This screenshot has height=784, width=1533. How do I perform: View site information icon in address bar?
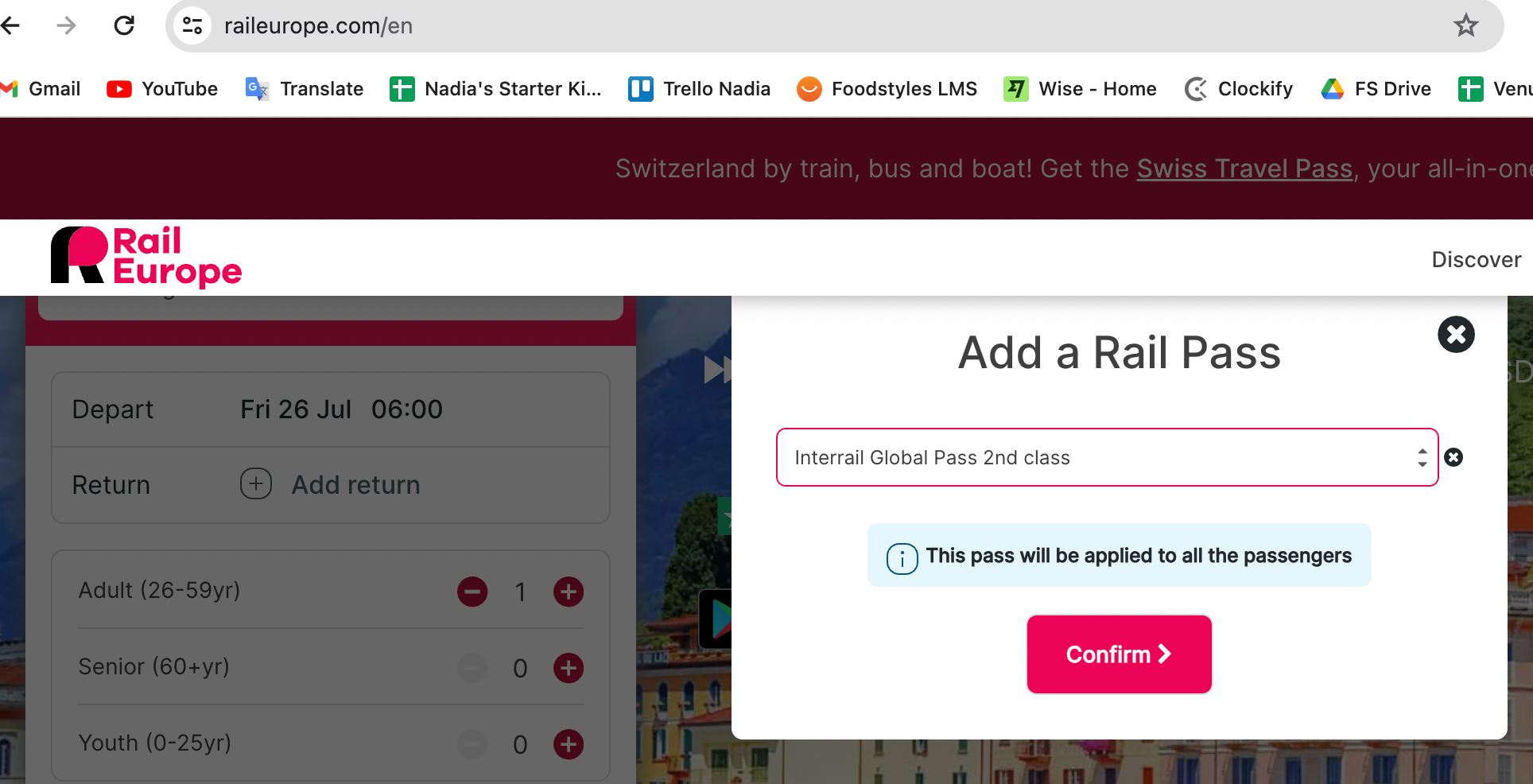point(192,25)
